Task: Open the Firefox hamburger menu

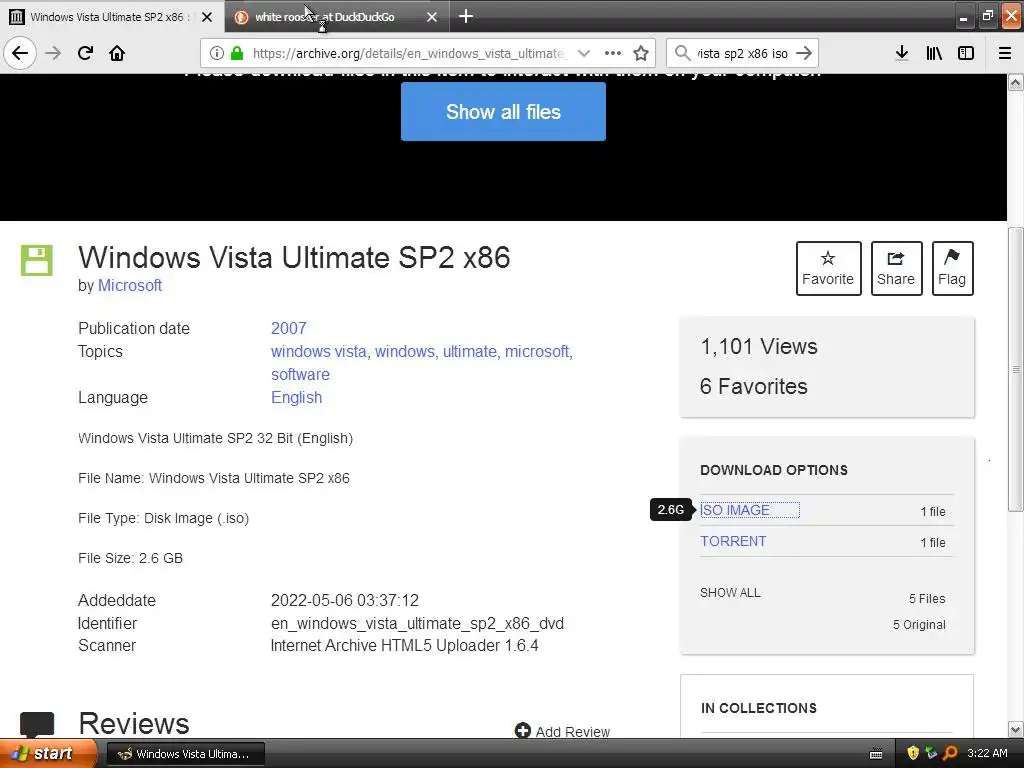Action: click(1005, 53)
